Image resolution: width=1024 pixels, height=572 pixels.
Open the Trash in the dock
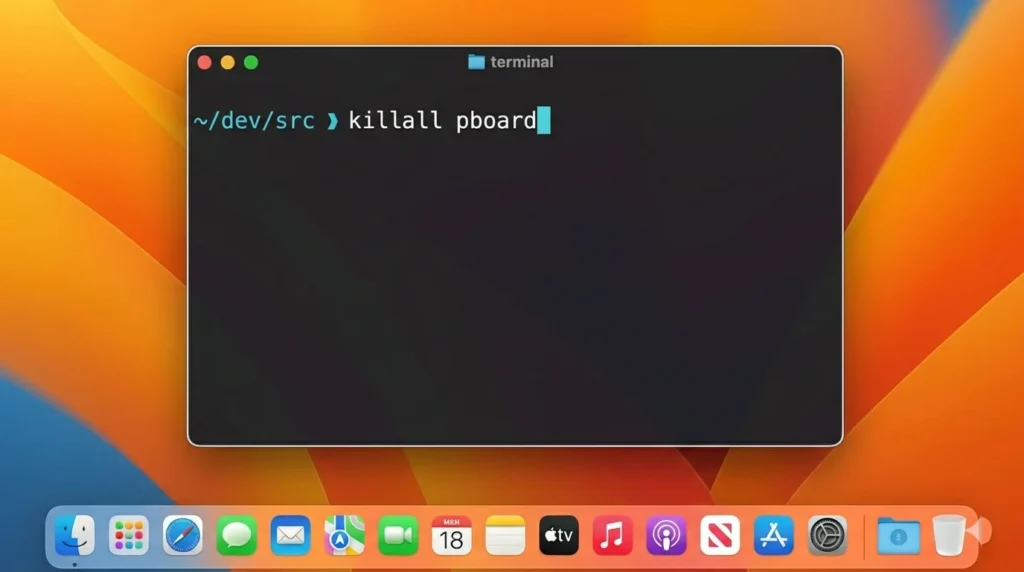point(949,535)
